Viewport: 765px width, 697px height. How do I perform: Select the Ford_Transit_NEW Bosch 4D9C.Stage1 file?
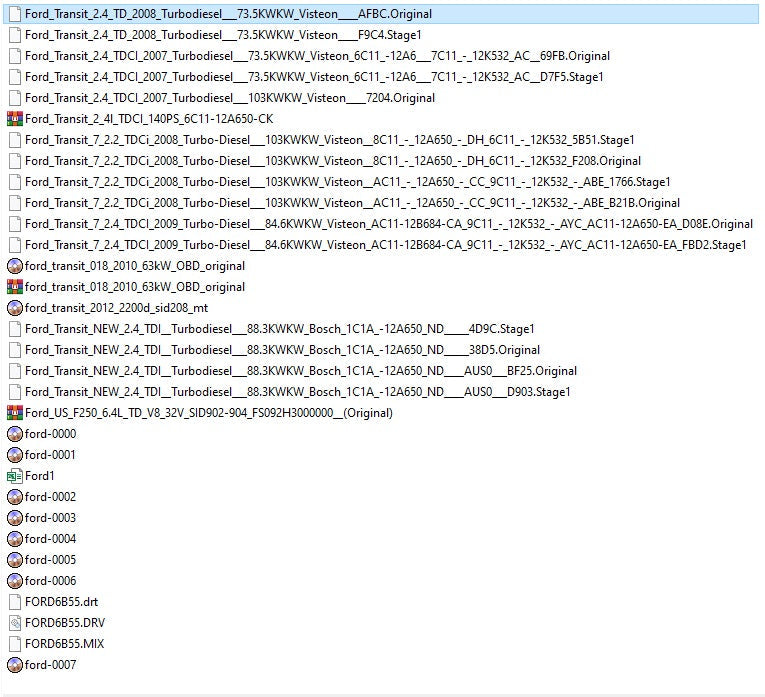pos(279,329)
